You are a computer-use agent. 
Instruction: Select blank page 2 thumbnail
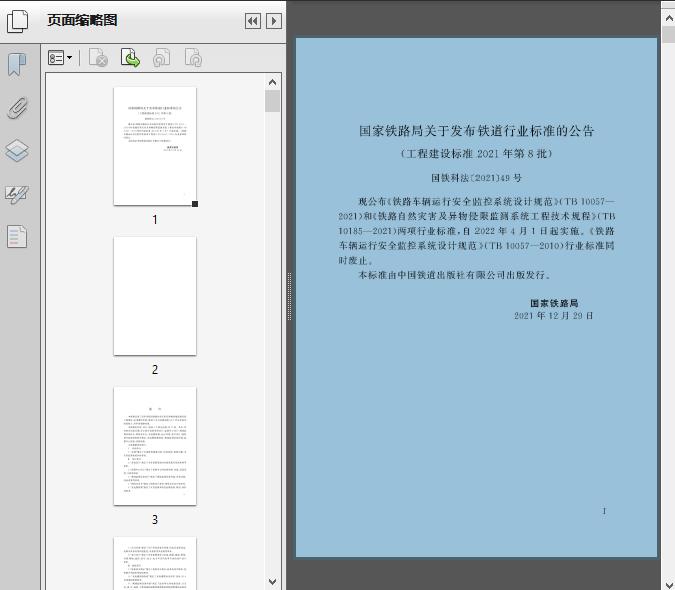click(x=155, y=296)
